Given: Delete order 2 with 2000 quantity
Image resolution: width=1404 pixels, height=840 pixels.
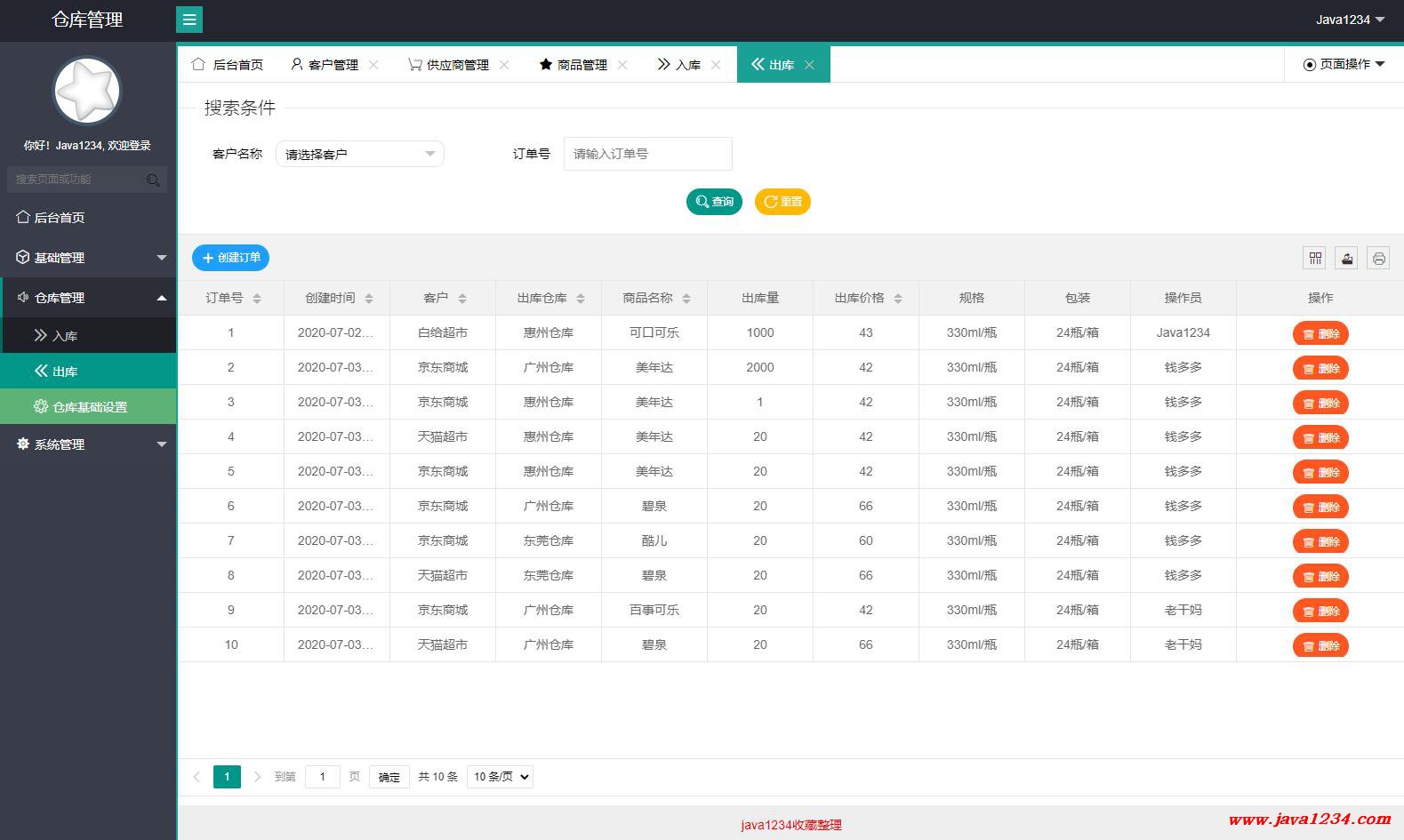Looking at the screenshot, I should point(1320,369).
